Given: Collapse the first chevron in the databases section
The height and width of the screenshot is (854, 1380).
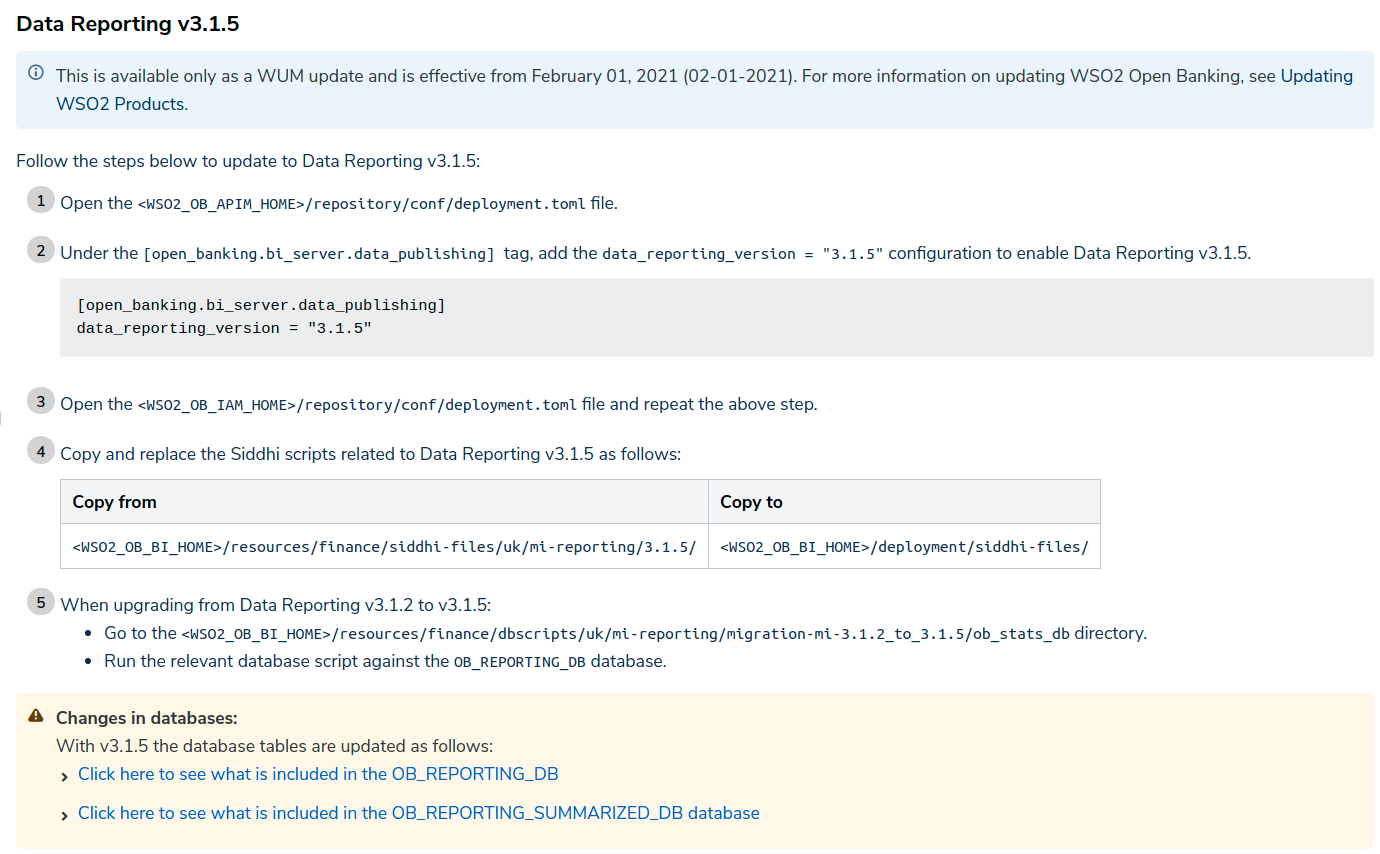Looking at the screenshot, I should 64,774.
